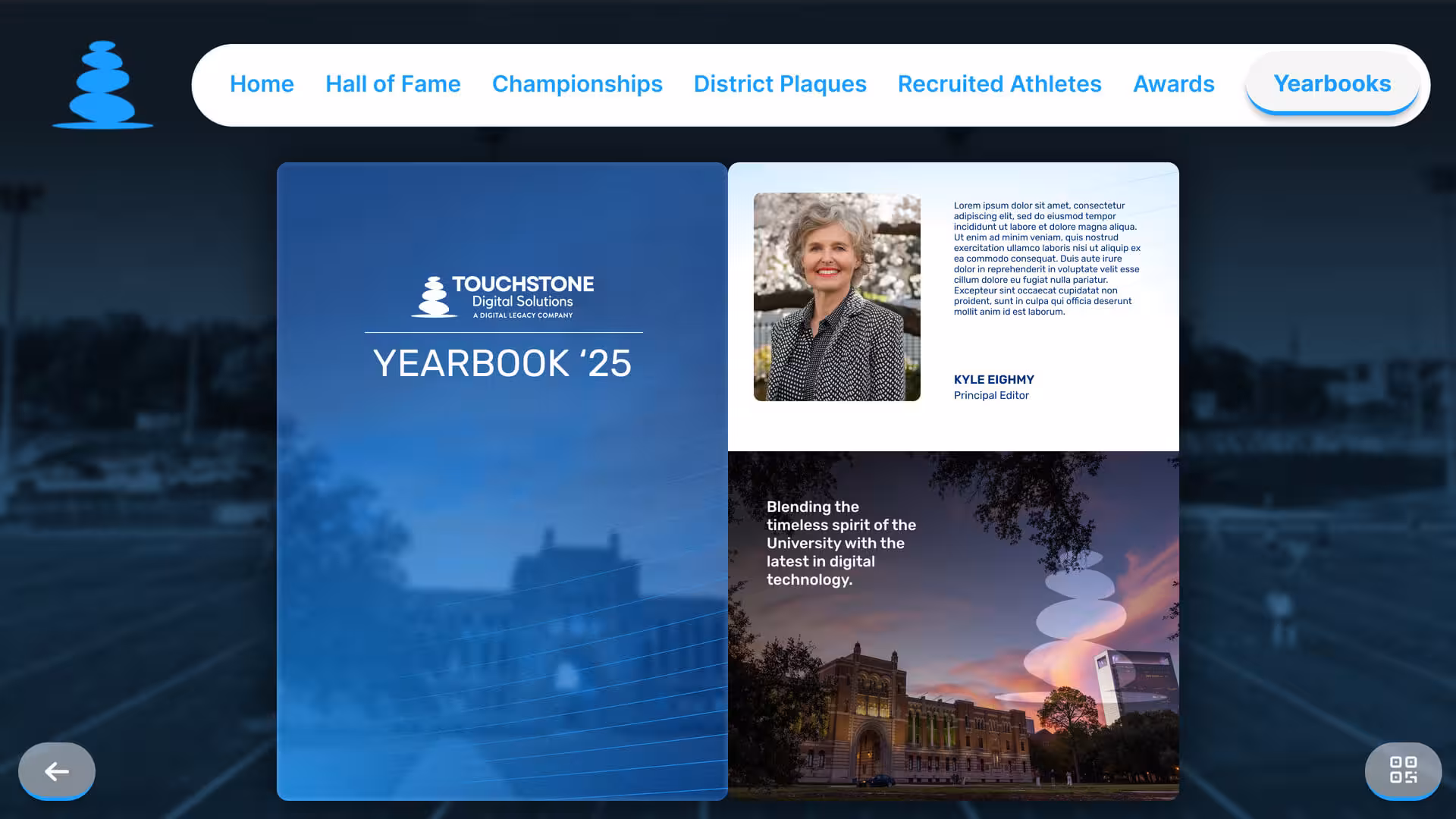Click the Principal Editor text block
This screenshot has height=819, width=1456.
[x=991, y=395]
